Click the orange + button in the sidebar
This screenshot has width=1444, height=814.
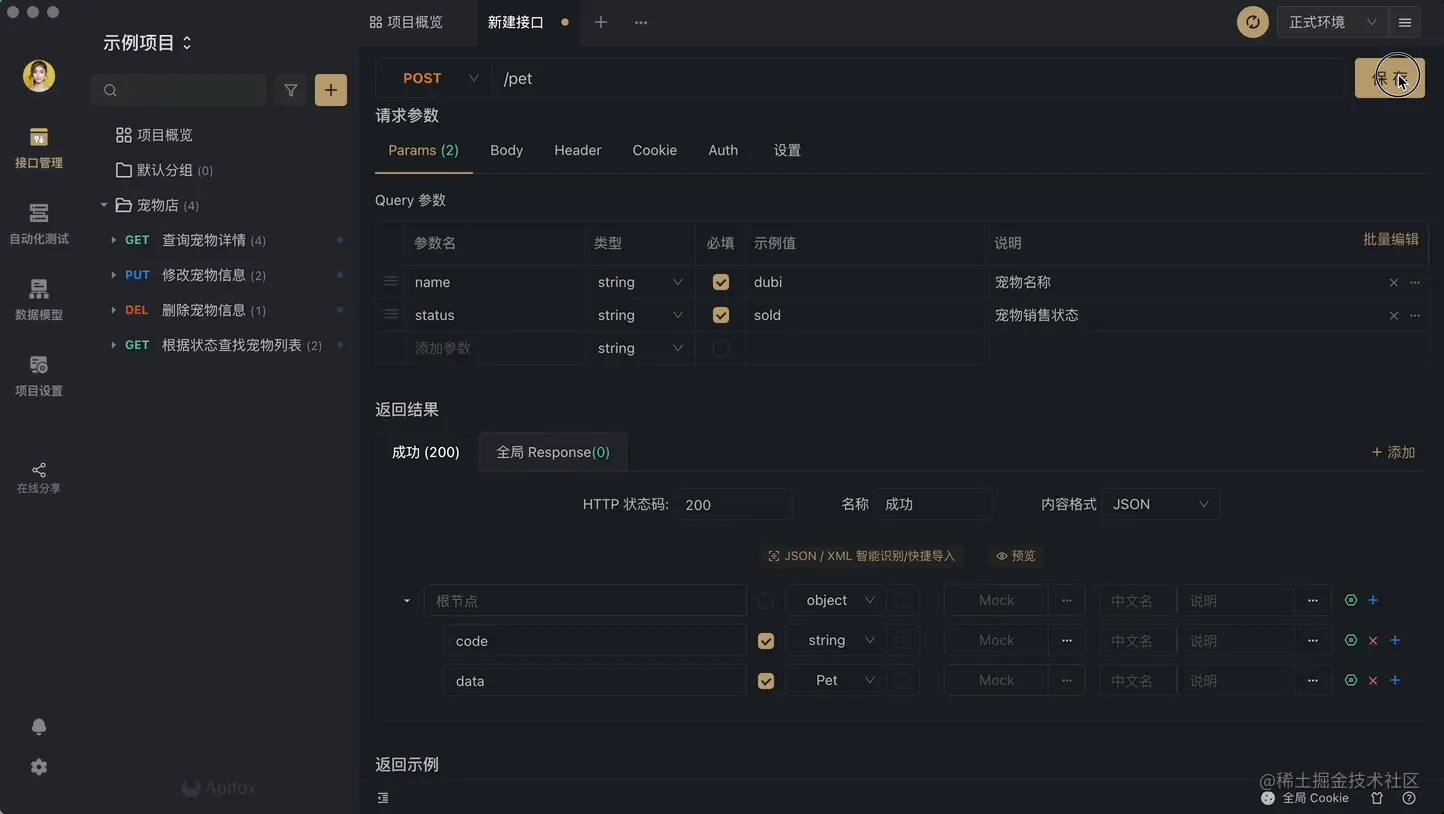(330, 90)
